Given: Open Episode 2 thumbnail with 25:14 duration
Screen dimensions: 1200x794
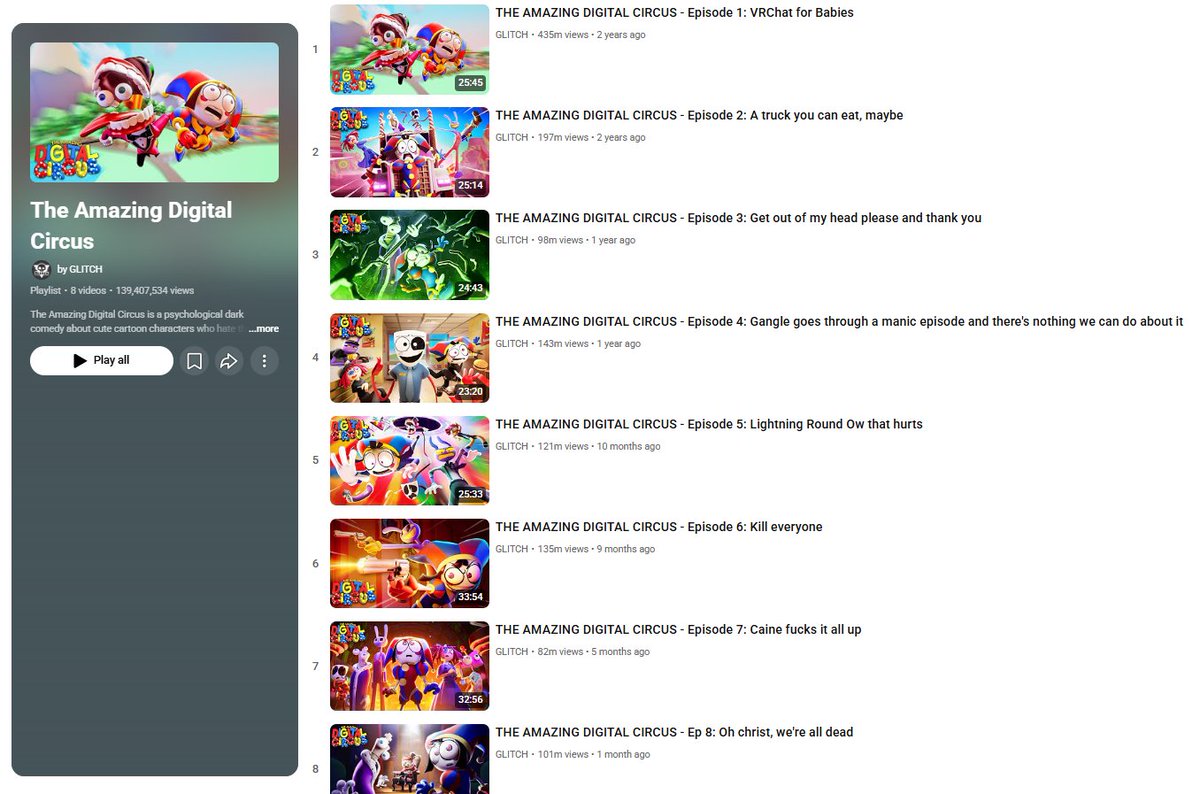Looking at the screenshot, I should click(410, 152).
